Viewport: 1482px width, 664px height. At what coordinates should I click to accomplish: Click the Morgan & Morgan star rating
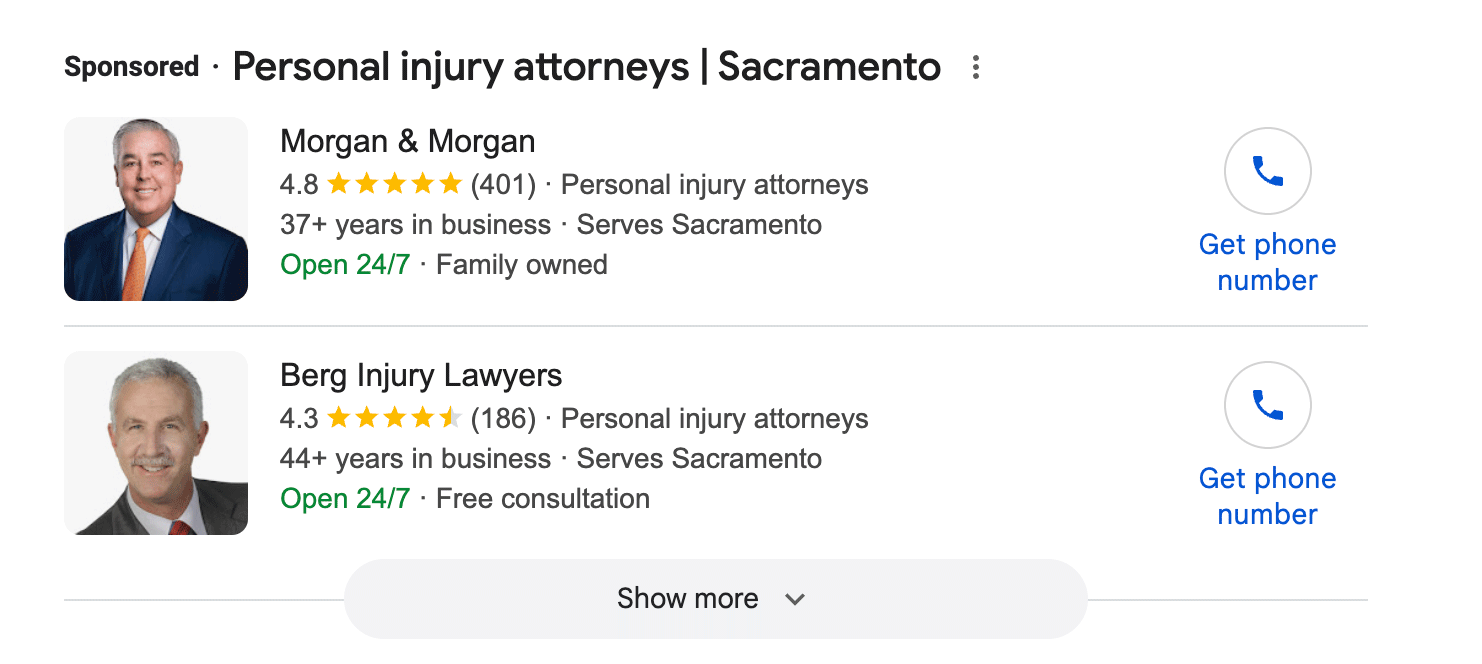[394, 185]
